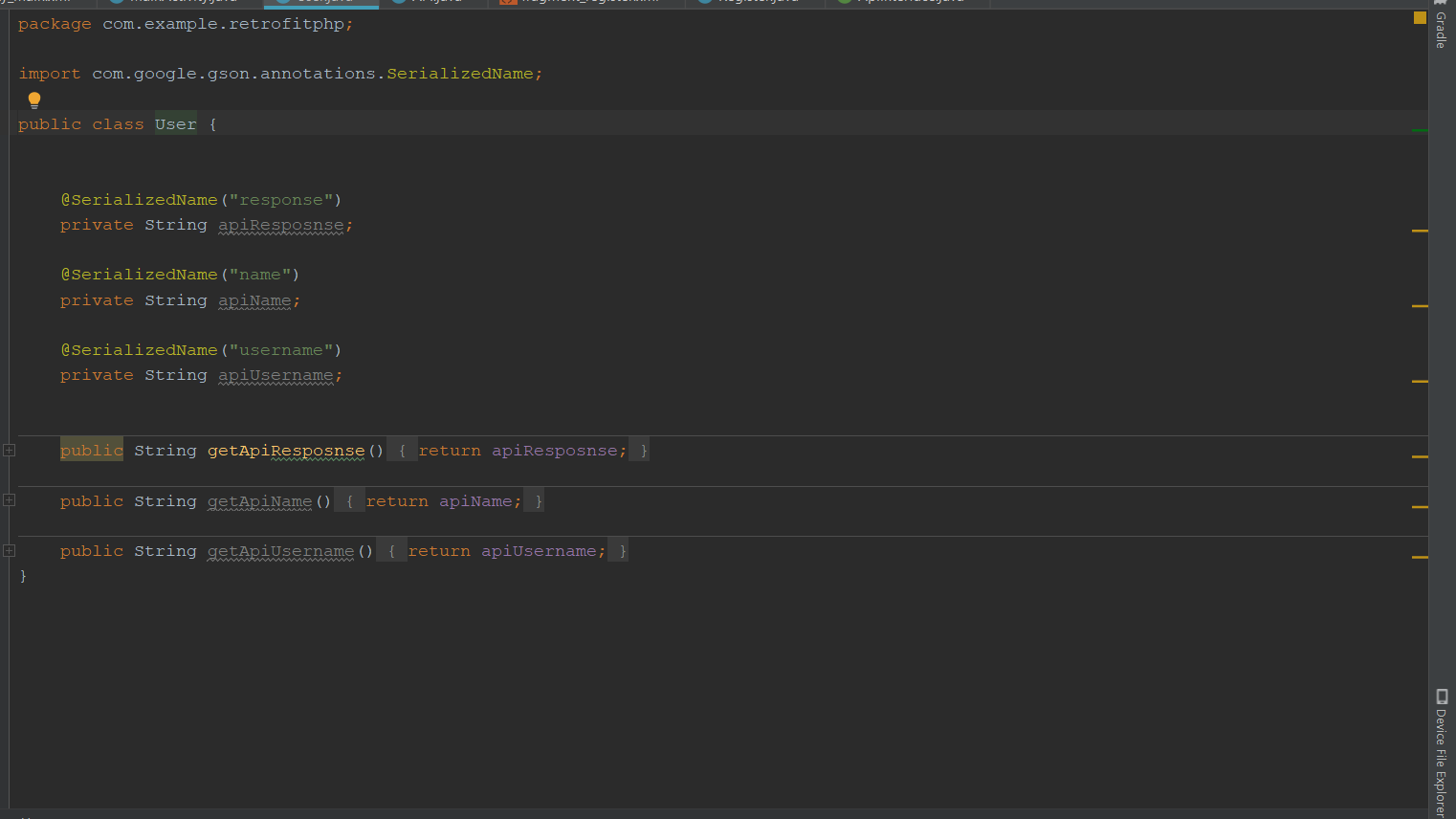Viewport: 1456px width, 819px height.
Task: Click the intention lightbulb above class User
Action: [33, 100]
